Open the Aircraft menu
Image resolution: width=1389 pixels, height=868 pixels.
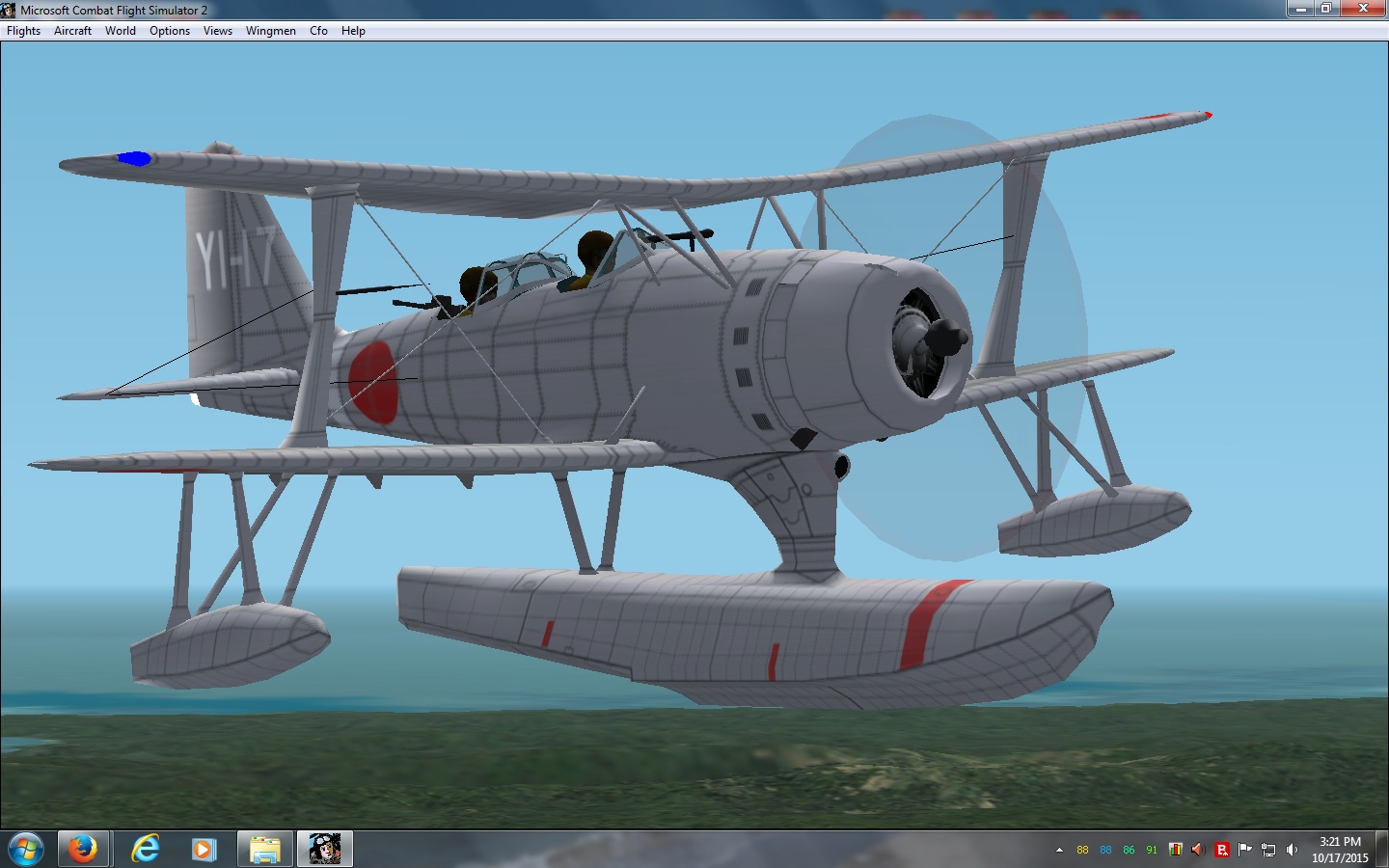tap(72, 31)
